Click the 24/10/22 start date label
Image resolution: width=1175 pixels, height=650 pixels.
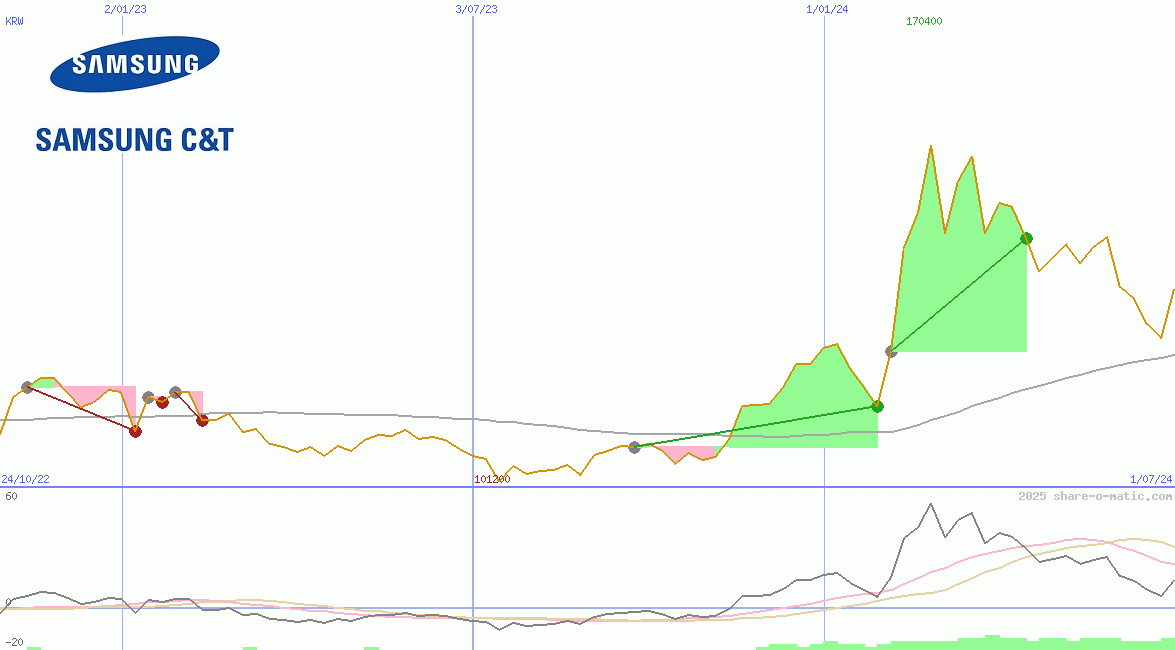tap(25, 479)
